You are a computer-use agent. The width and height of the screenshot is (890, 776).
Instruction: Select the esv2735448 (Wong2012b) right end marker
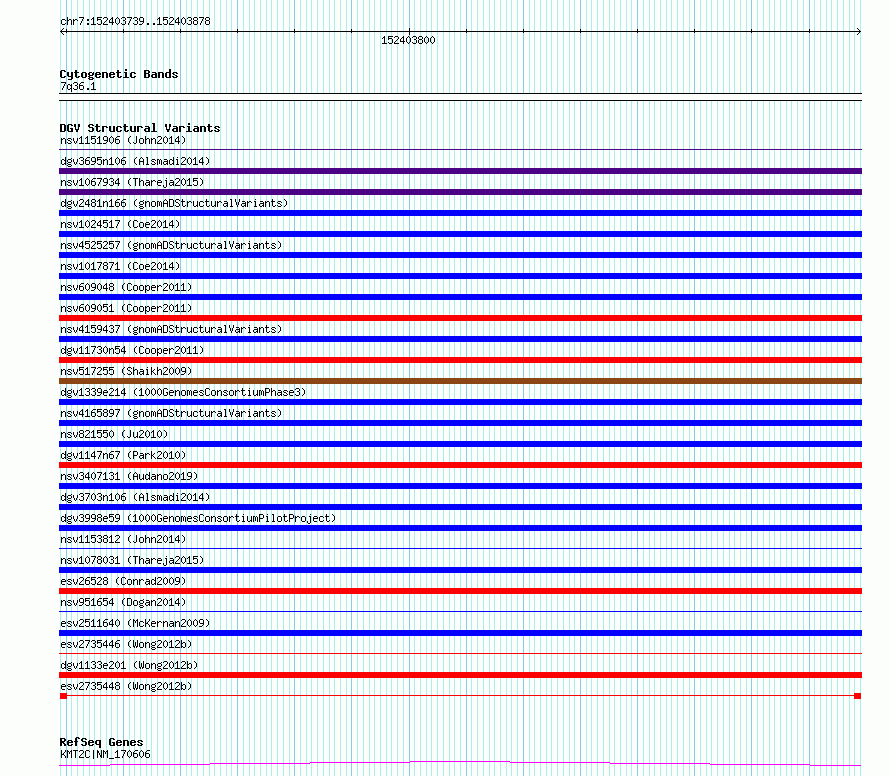(858, 696)
